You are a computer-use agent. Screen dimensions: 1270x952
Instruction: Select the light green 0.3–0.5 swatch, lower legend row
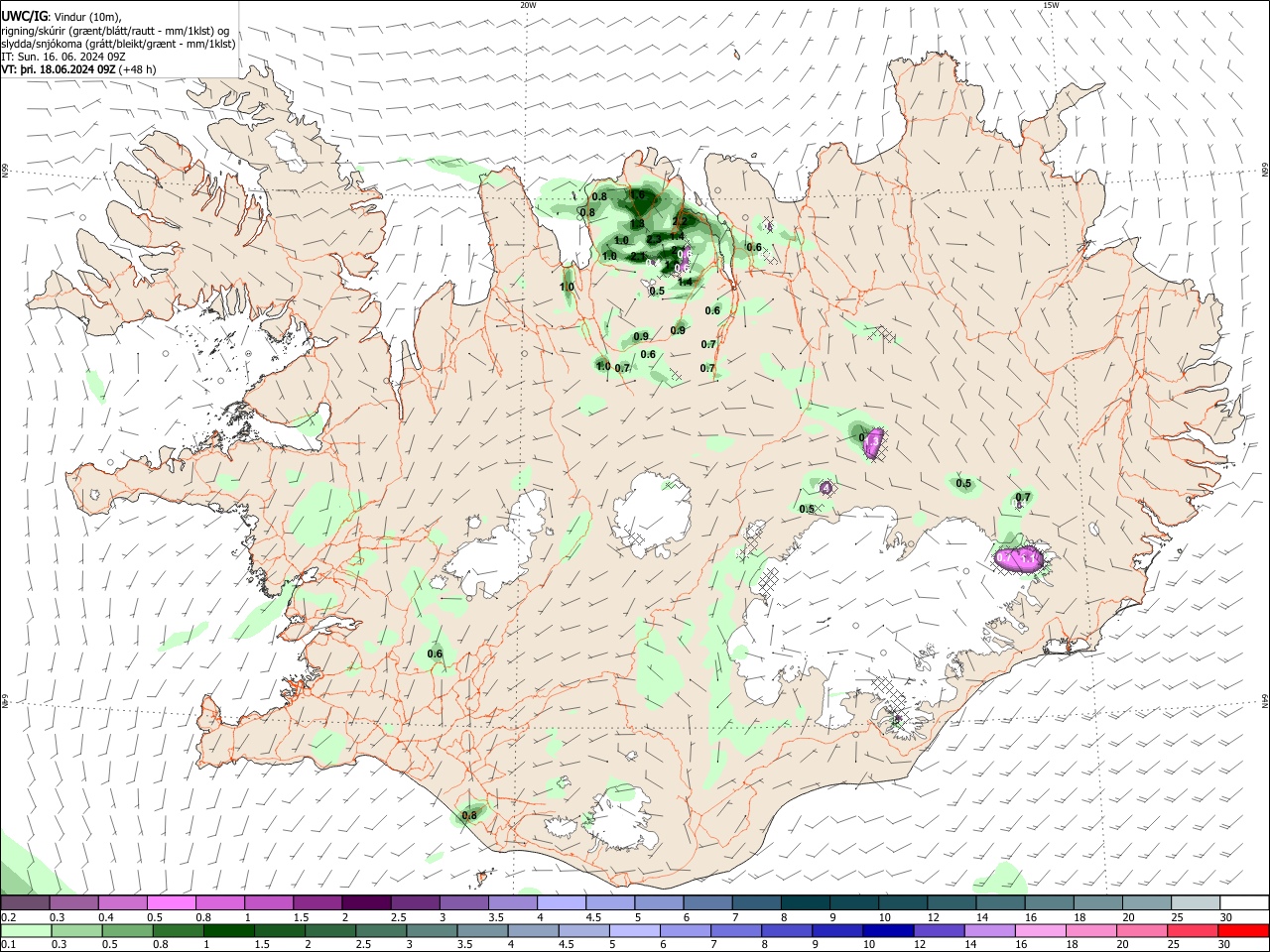tap(77, 931)
